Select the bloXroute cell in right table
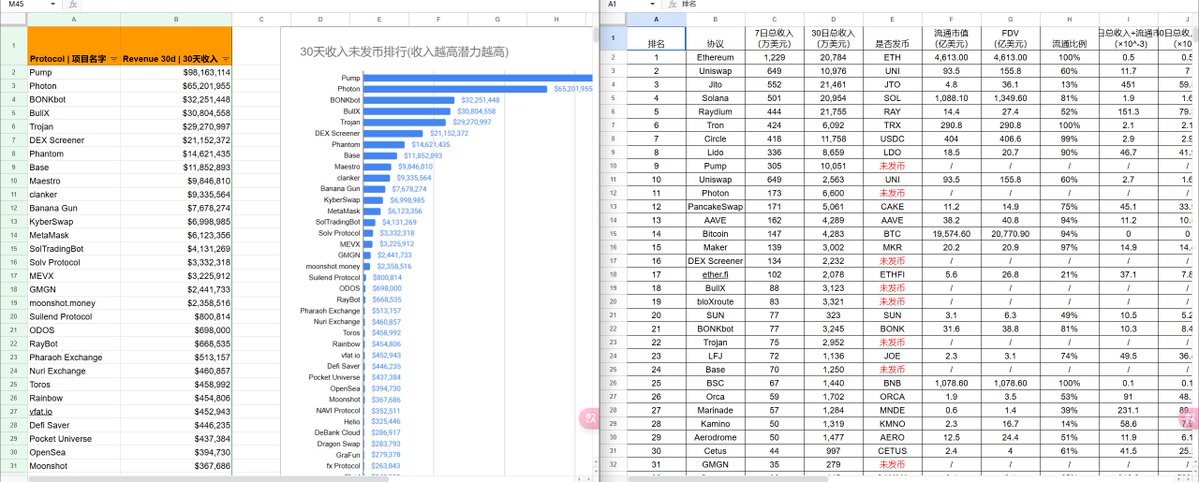 coord(716,301)
